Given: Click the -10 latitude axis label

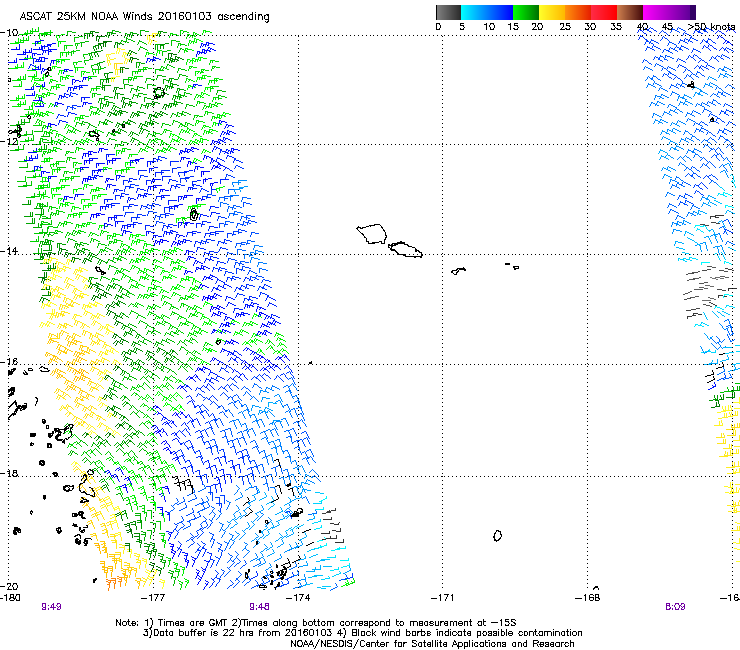Looking at the screenshot, I should 9,33.
